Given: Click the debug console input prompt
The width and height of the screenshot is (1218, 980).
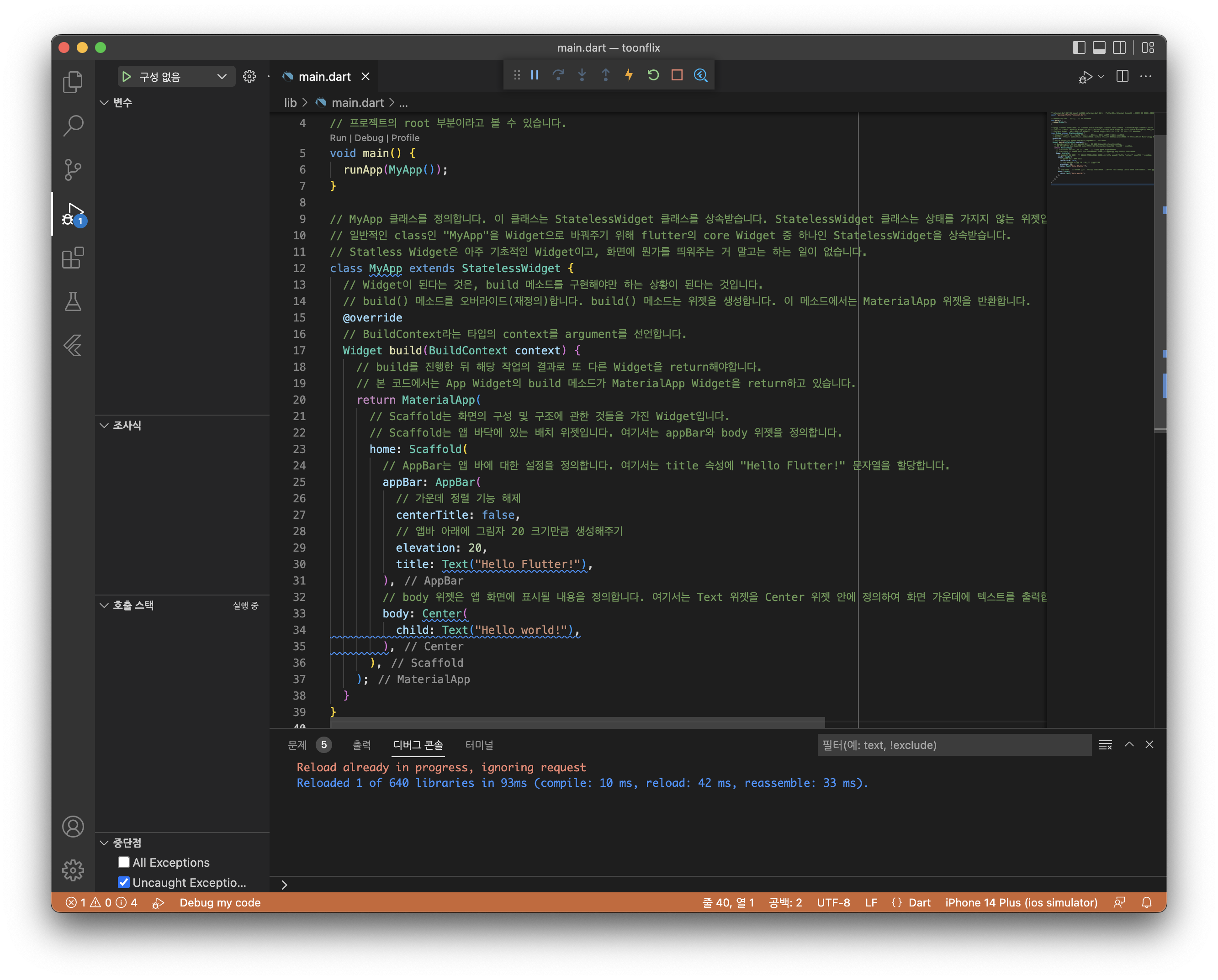Looking at the screenshot, I should point(717,884).
